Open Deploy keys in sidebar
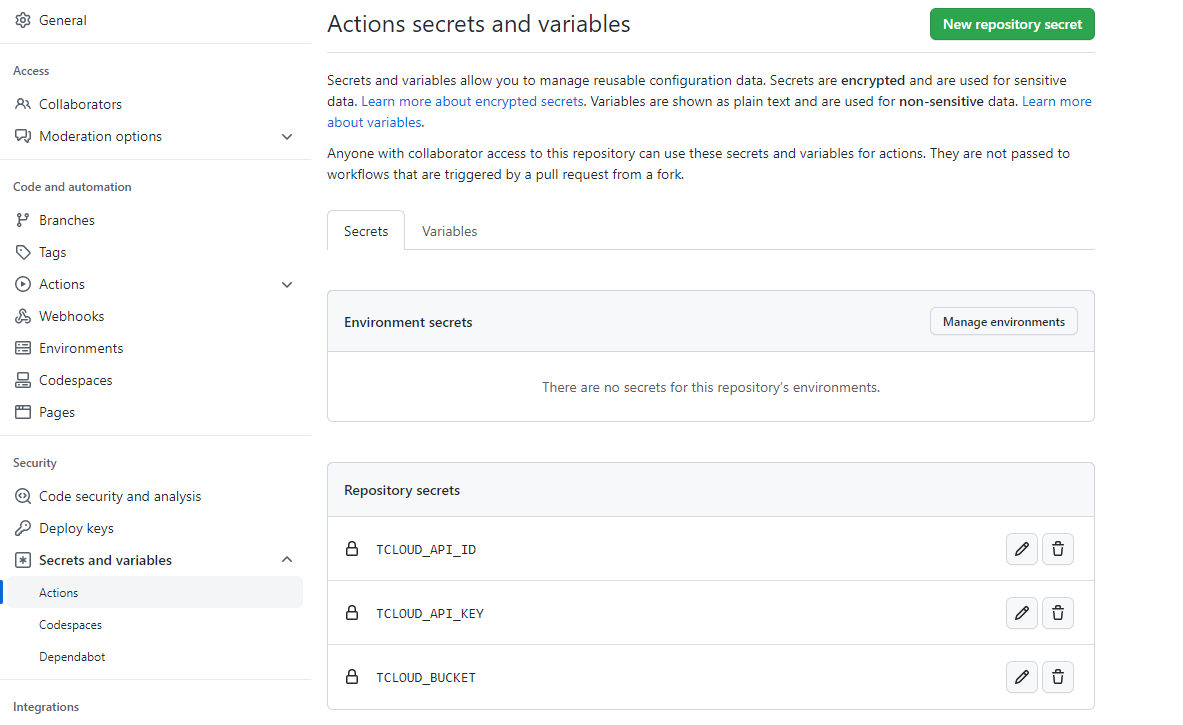This screenshot has height=725, width=1183. [x=76, y=528]
